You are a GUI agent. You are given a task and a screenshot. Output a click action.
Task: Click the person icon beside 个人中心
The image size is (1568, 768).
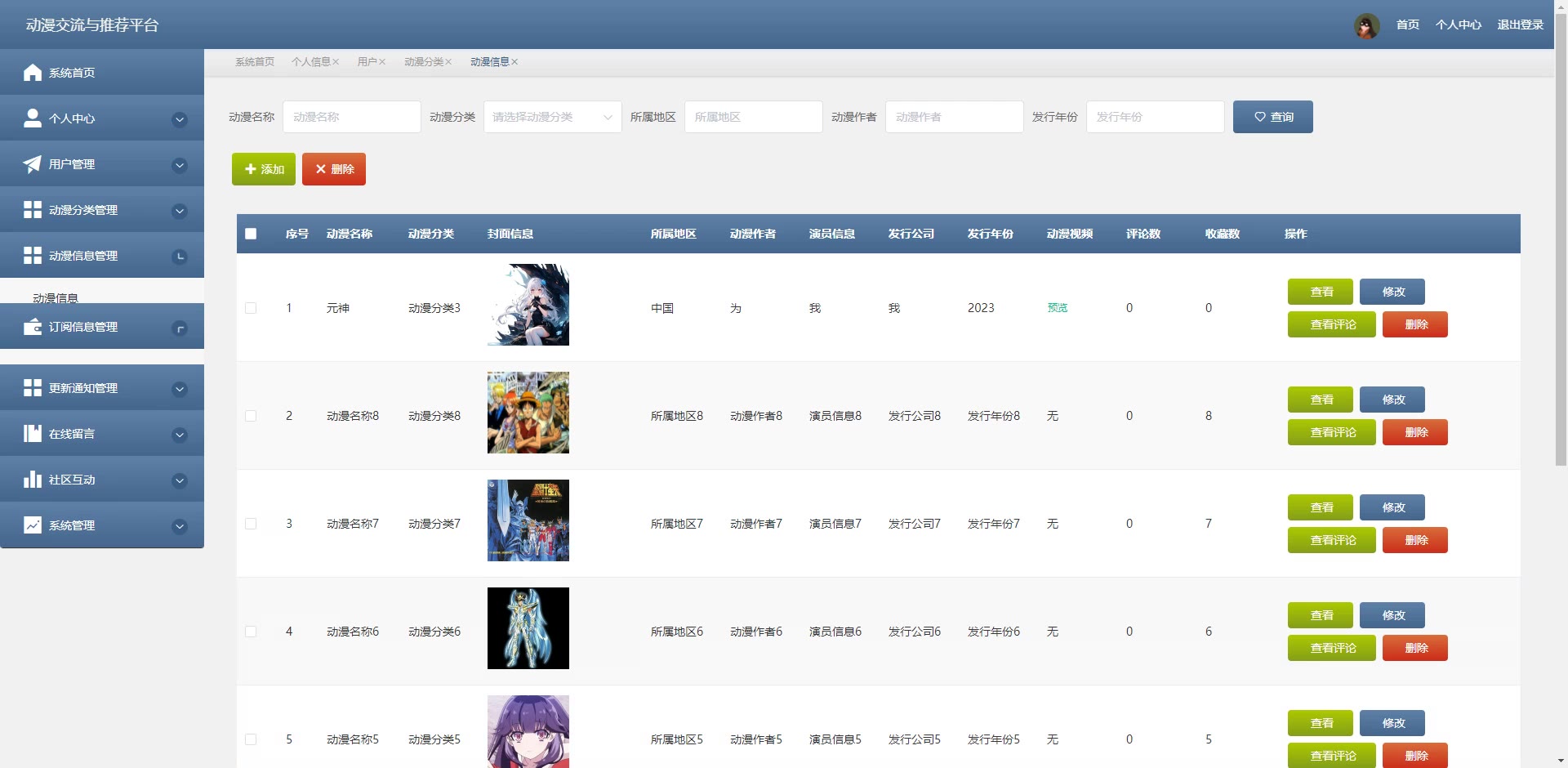(33, 118)
